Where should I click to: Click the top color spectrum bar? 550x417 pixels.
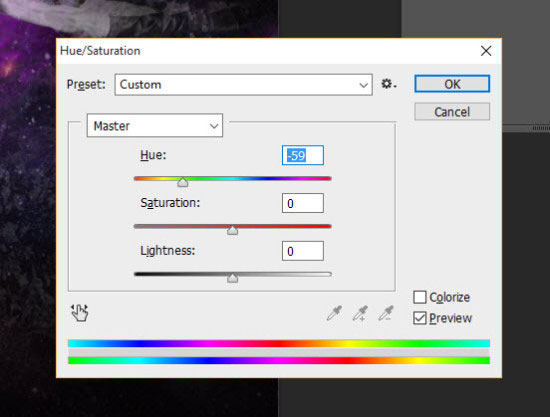279,343
